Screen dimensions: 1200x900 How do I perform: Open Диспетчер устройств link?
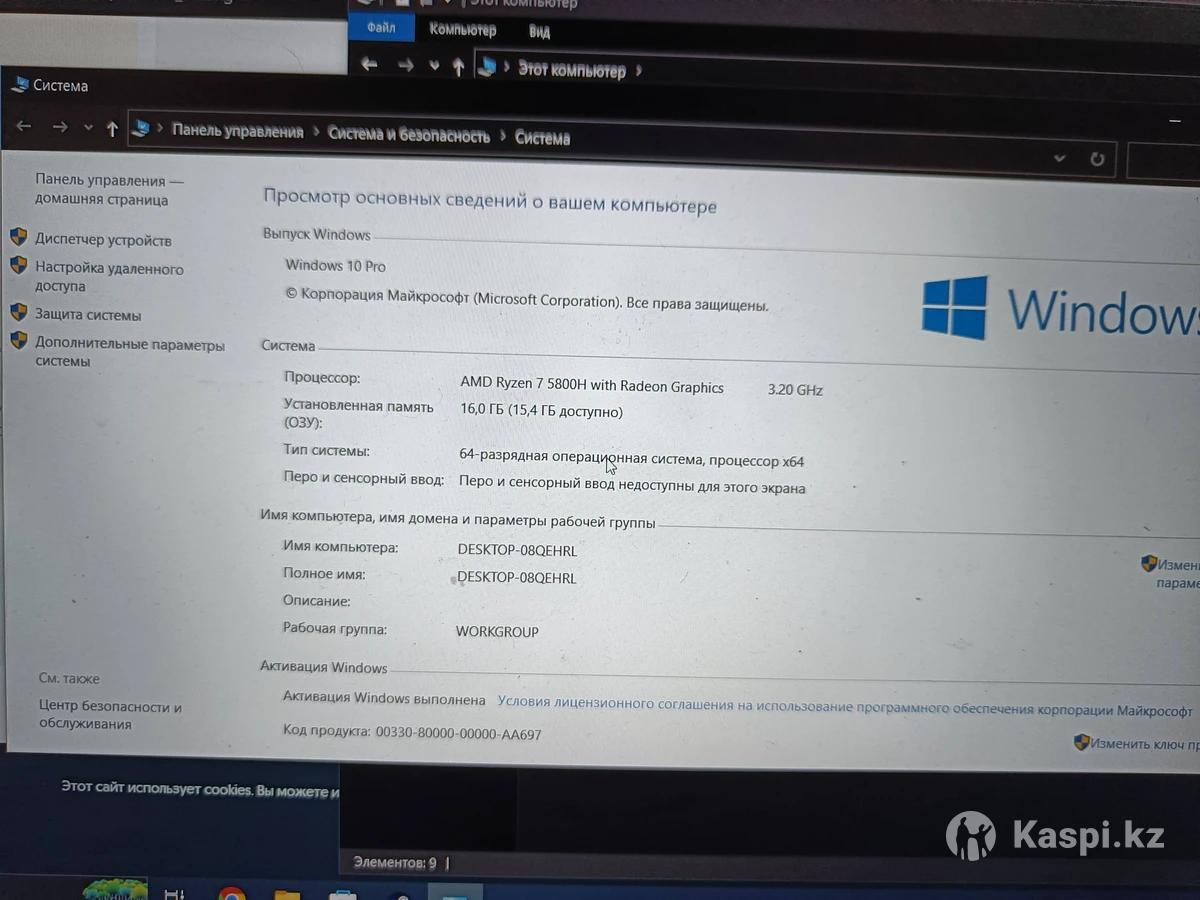[103, 240]
